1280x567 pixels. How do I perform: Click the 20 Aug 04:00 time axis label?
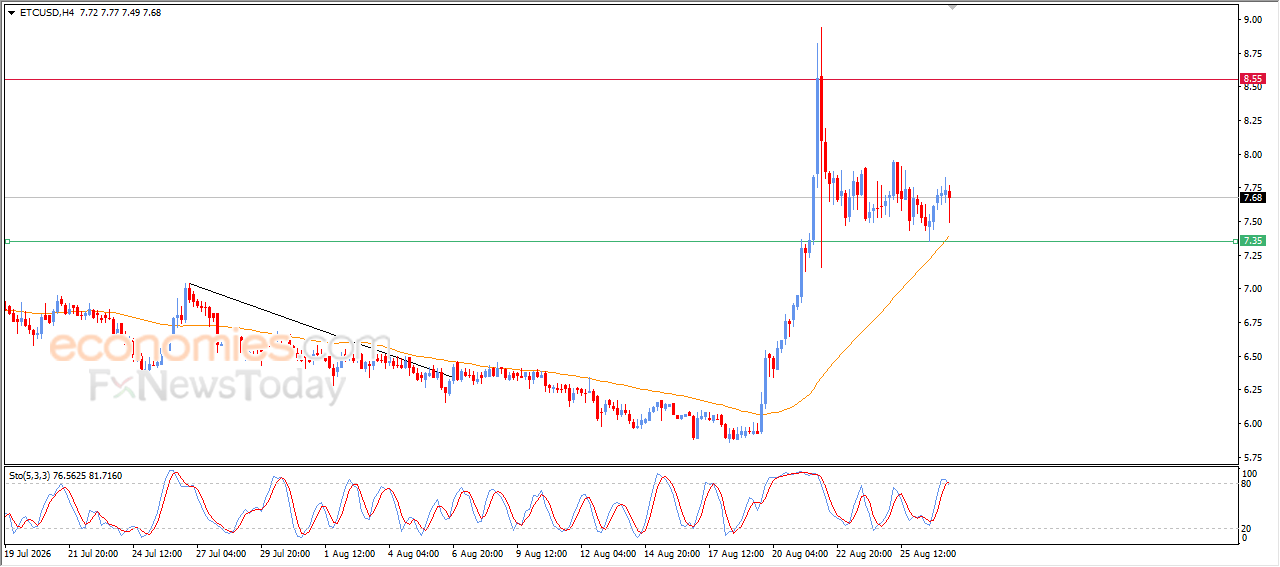799,552
